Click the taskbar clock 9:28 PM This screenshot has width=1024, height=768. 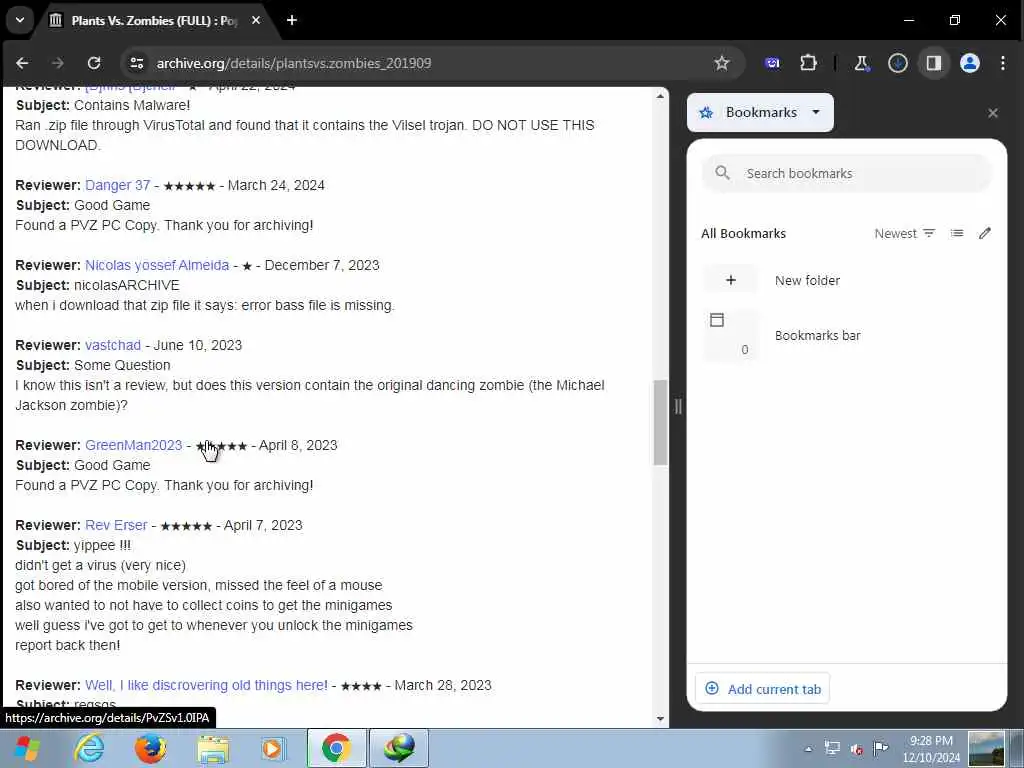pos(931,748)
